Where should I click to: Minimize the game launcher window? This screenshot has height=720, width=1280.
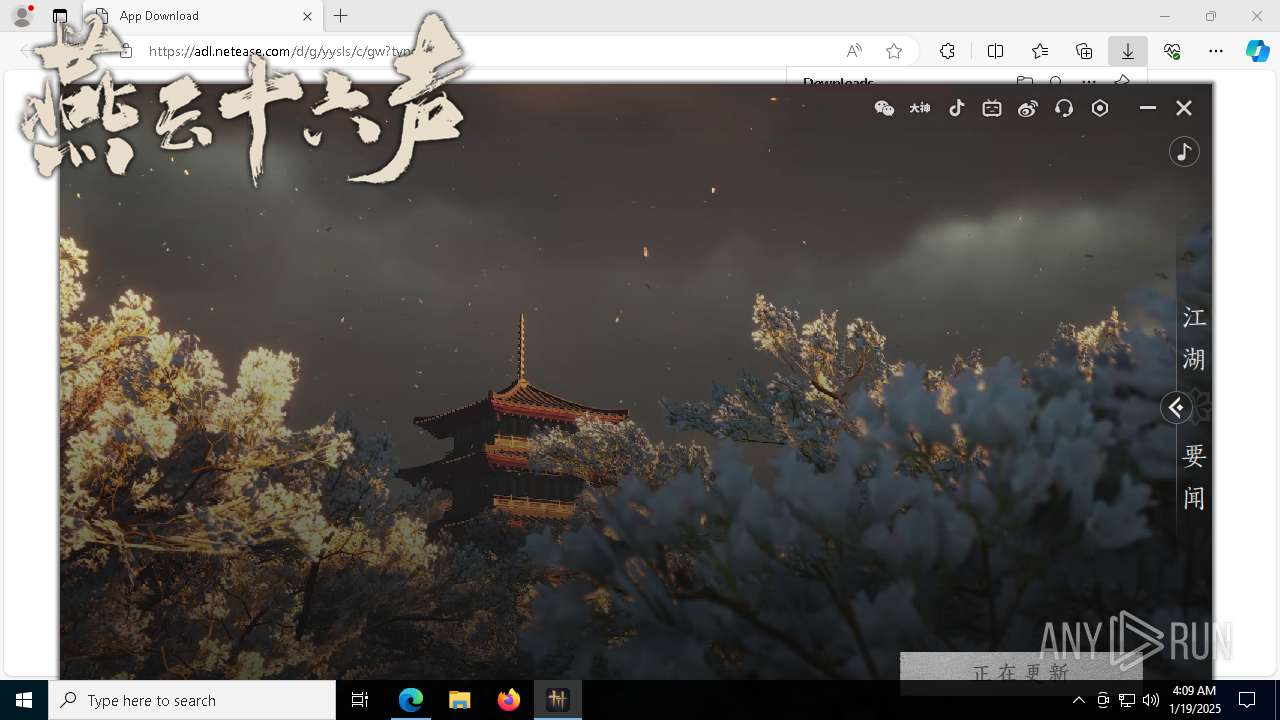pyautogui.click(x=1148, y=108)
